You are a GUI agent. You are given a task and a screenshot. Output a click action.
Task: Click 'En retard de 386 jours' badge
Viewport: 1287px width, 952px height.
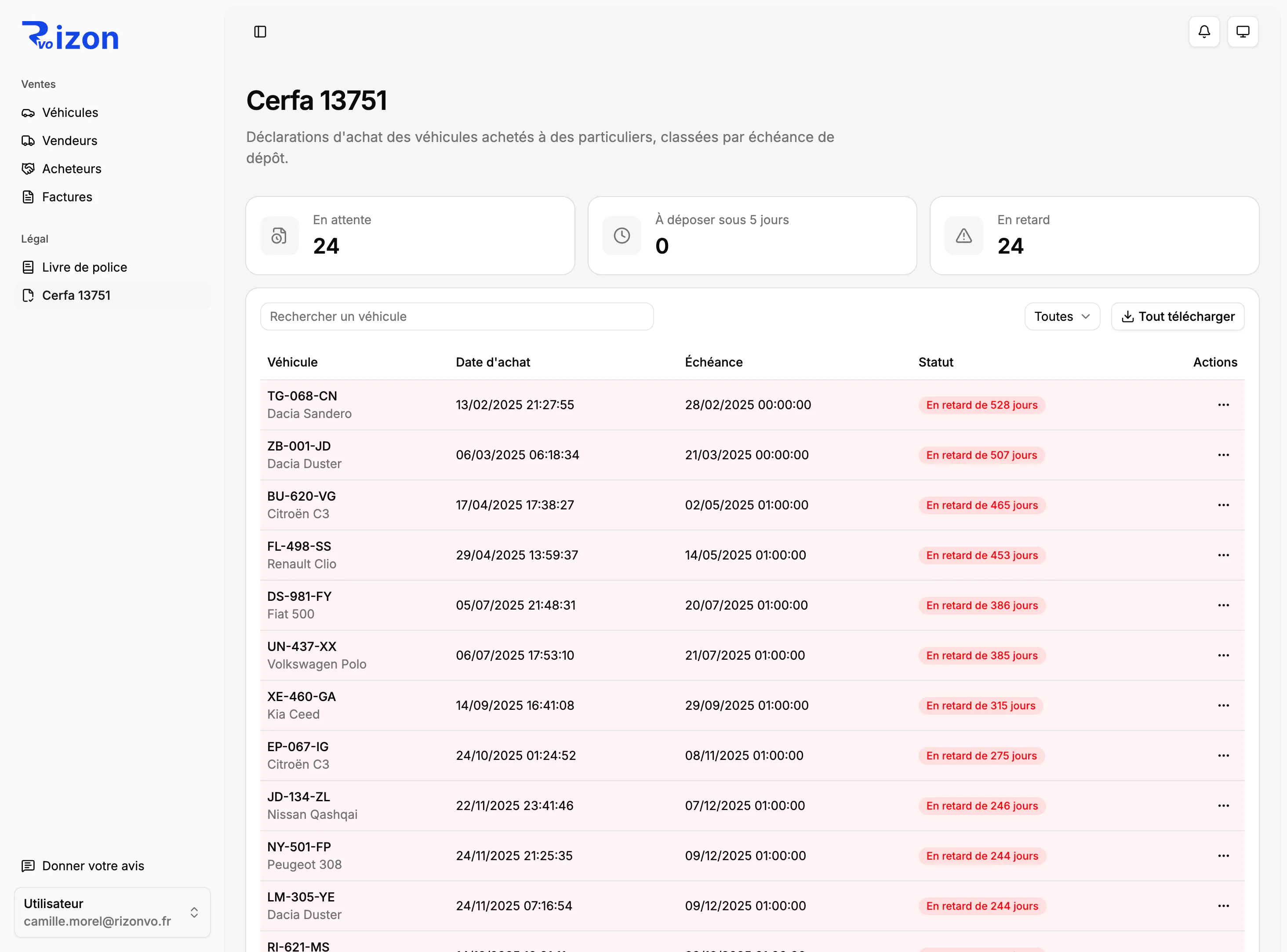(982, 606)
